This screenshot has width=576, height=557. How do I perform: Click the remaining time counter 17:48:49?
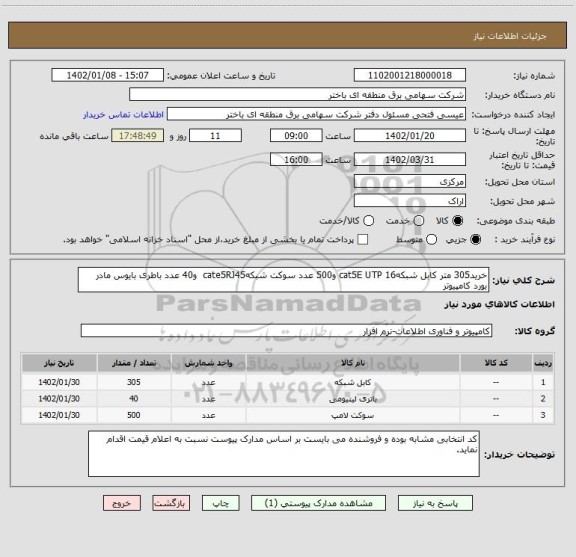point(138,136)
